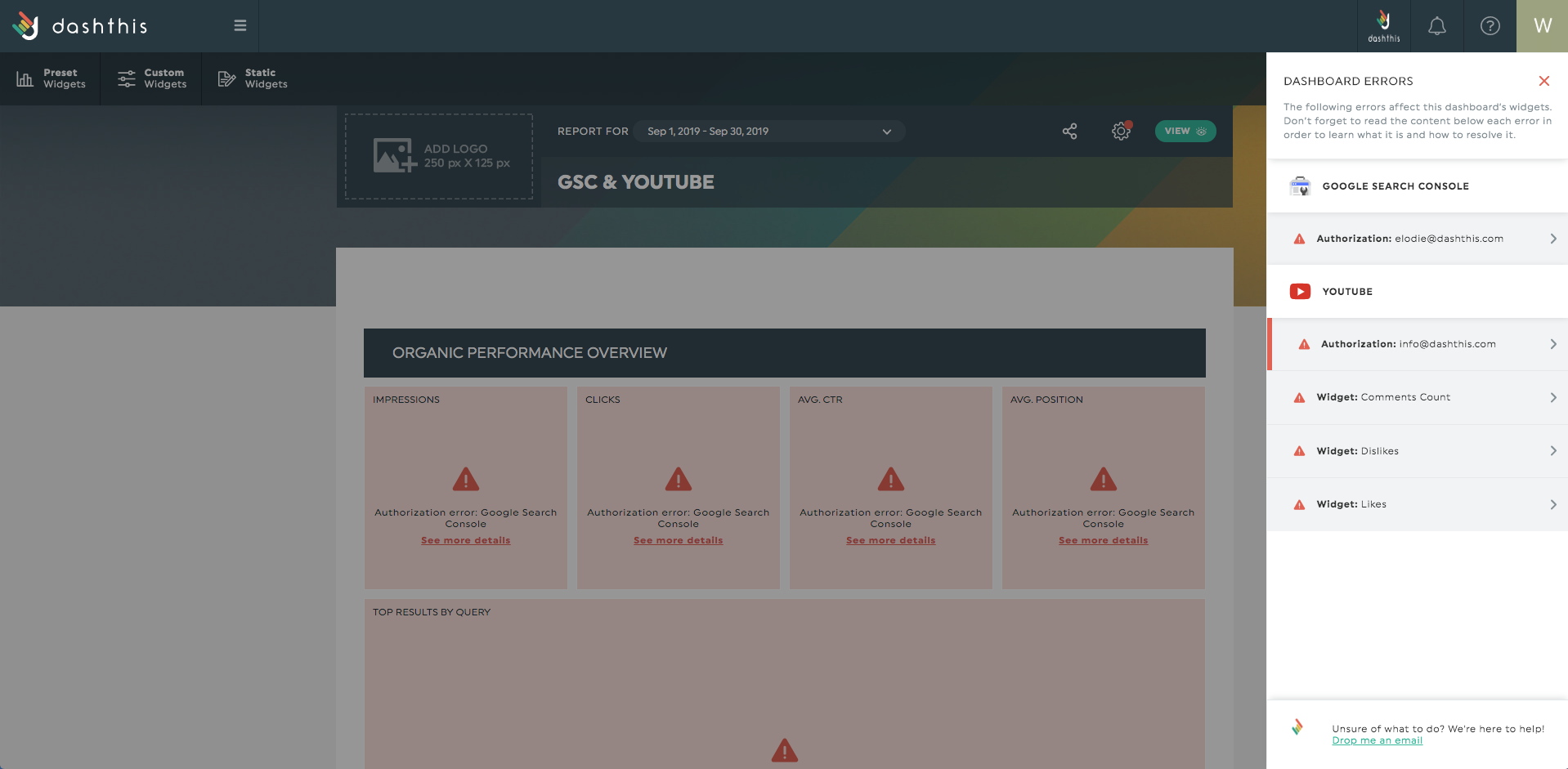The width and height of the screenshot is (1568, 769).
Task: Open the report date range dropdown
Action: pyautogui.click(x=769, y=131)
